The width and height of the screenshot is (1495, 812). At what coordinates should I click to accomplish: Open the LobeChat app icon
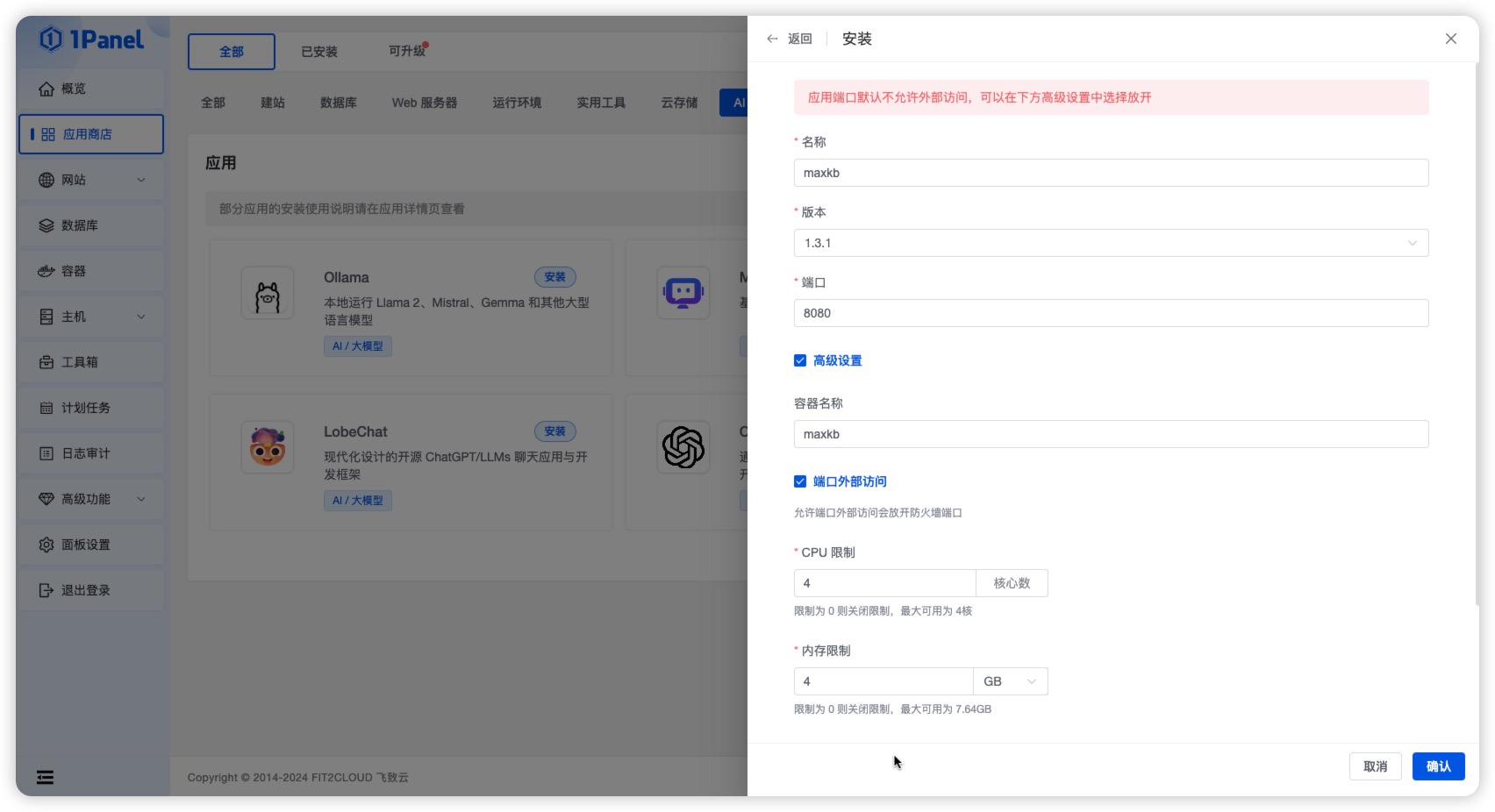268,448
